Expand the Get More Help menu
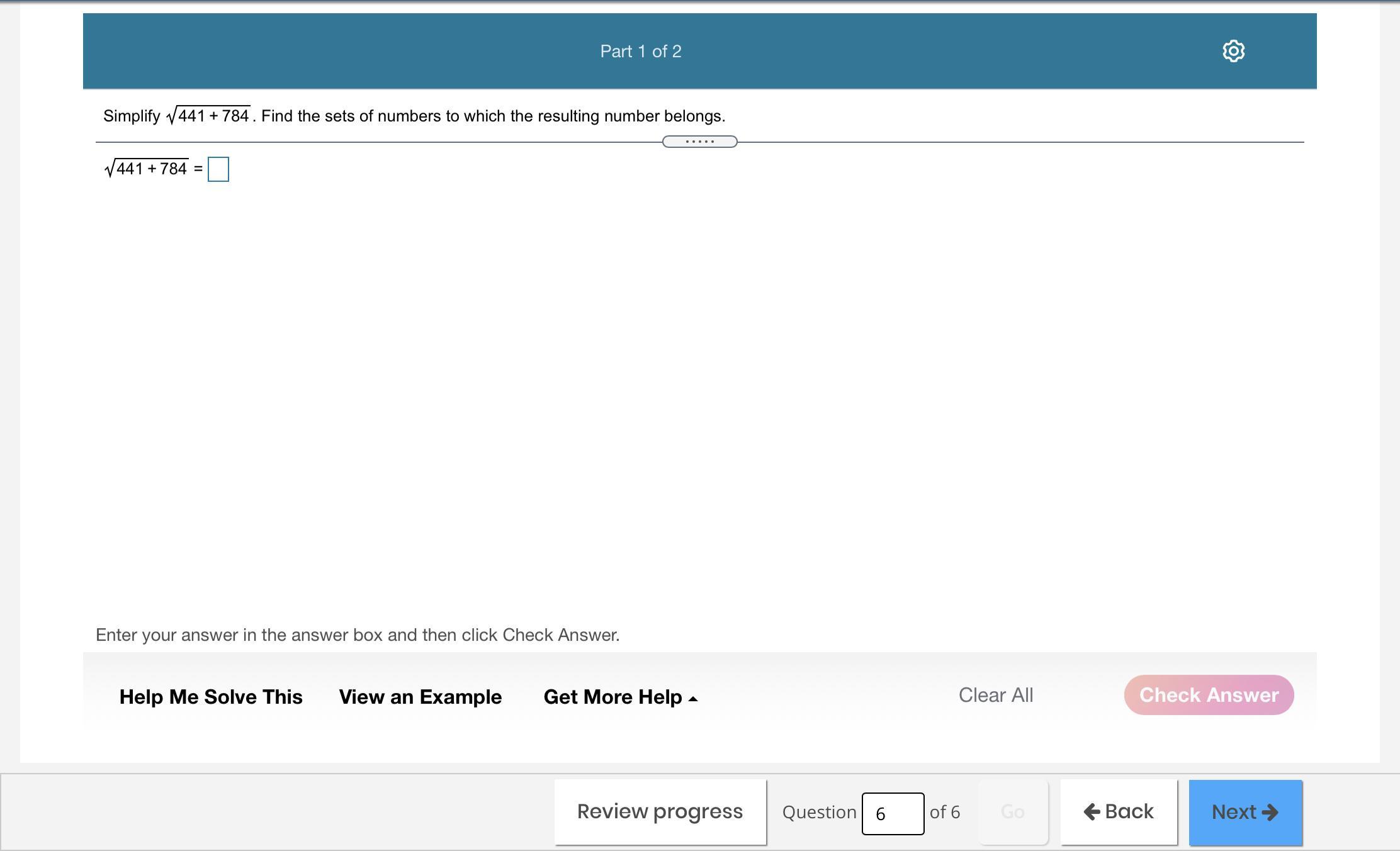This screenshot has width=1400, height=851. pos(612,697)
